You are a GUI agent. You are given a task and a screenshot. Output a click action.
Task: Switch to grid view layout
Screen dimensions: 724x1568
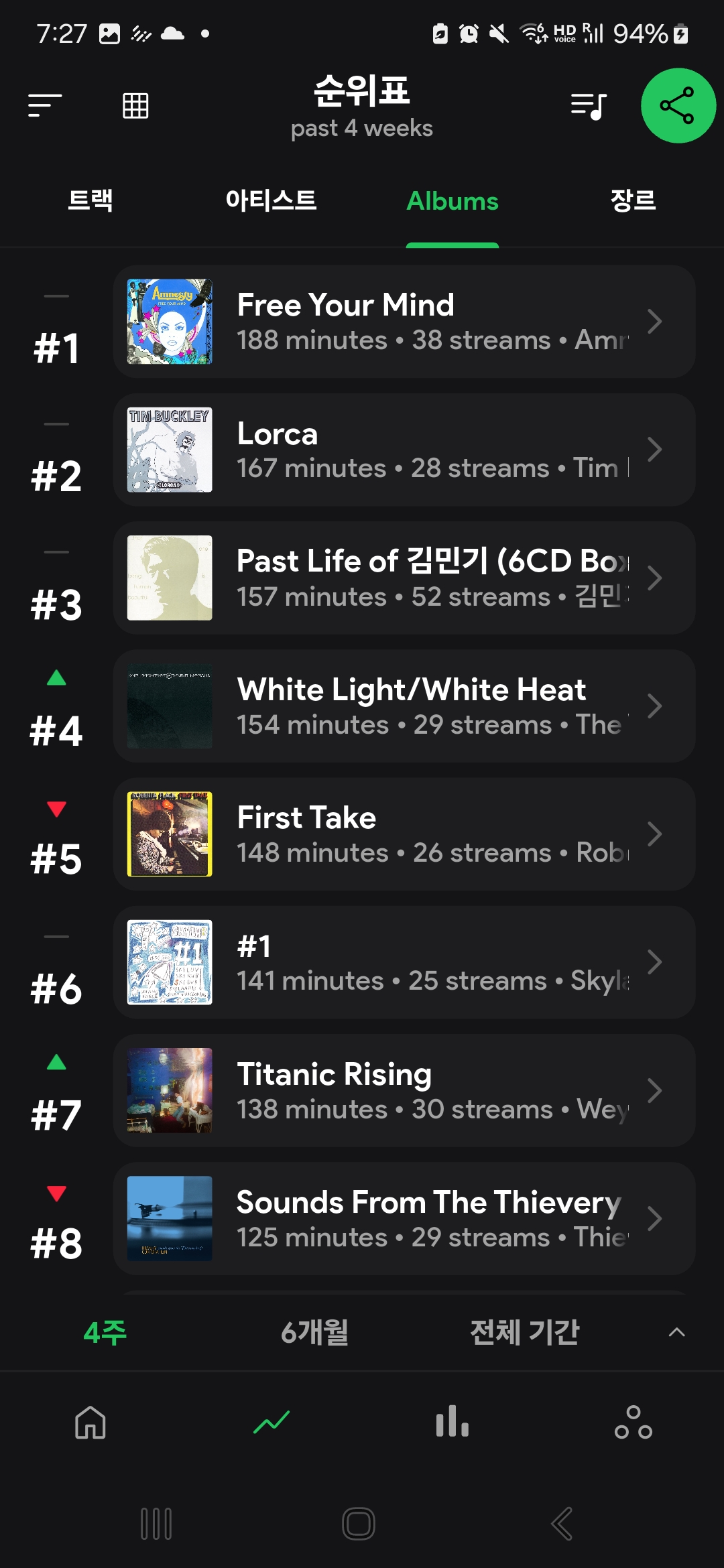135,106
